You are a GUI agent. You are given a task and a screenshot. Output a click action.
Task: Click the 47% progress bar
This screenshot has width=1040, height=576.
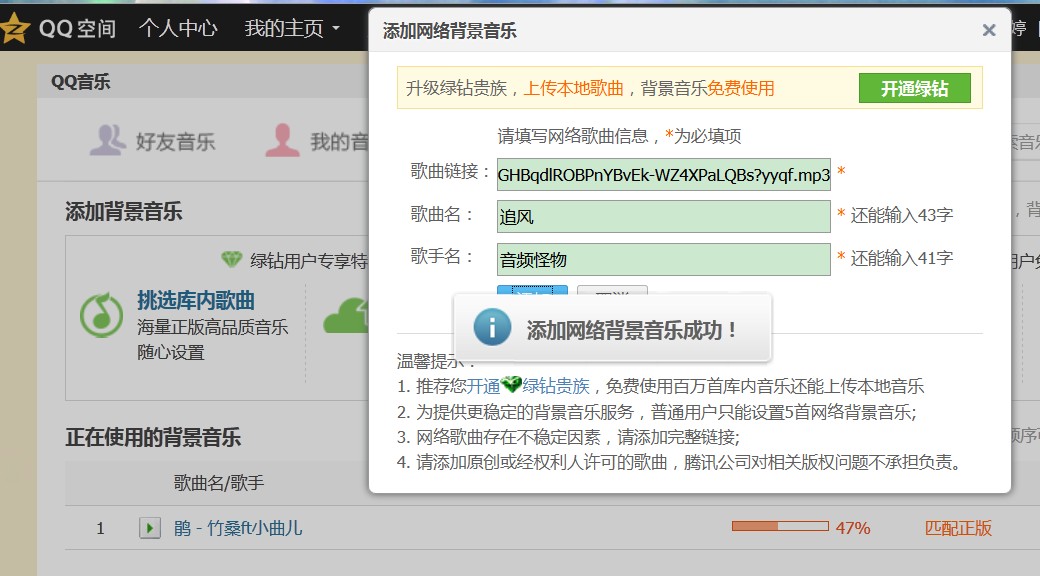(780, 526)
